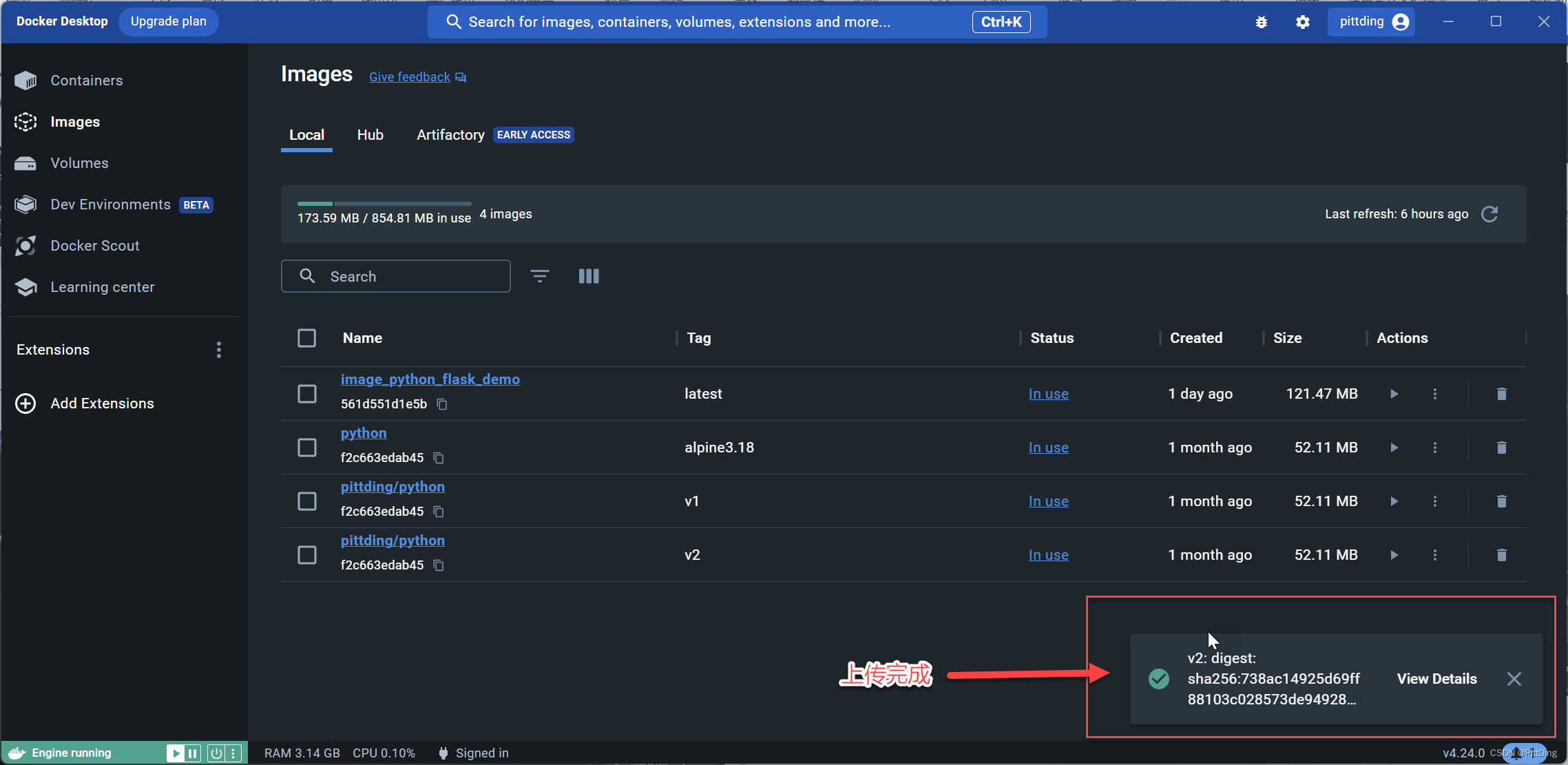Refresh the images list
Screen dimensions: 1568x765
1489,214
